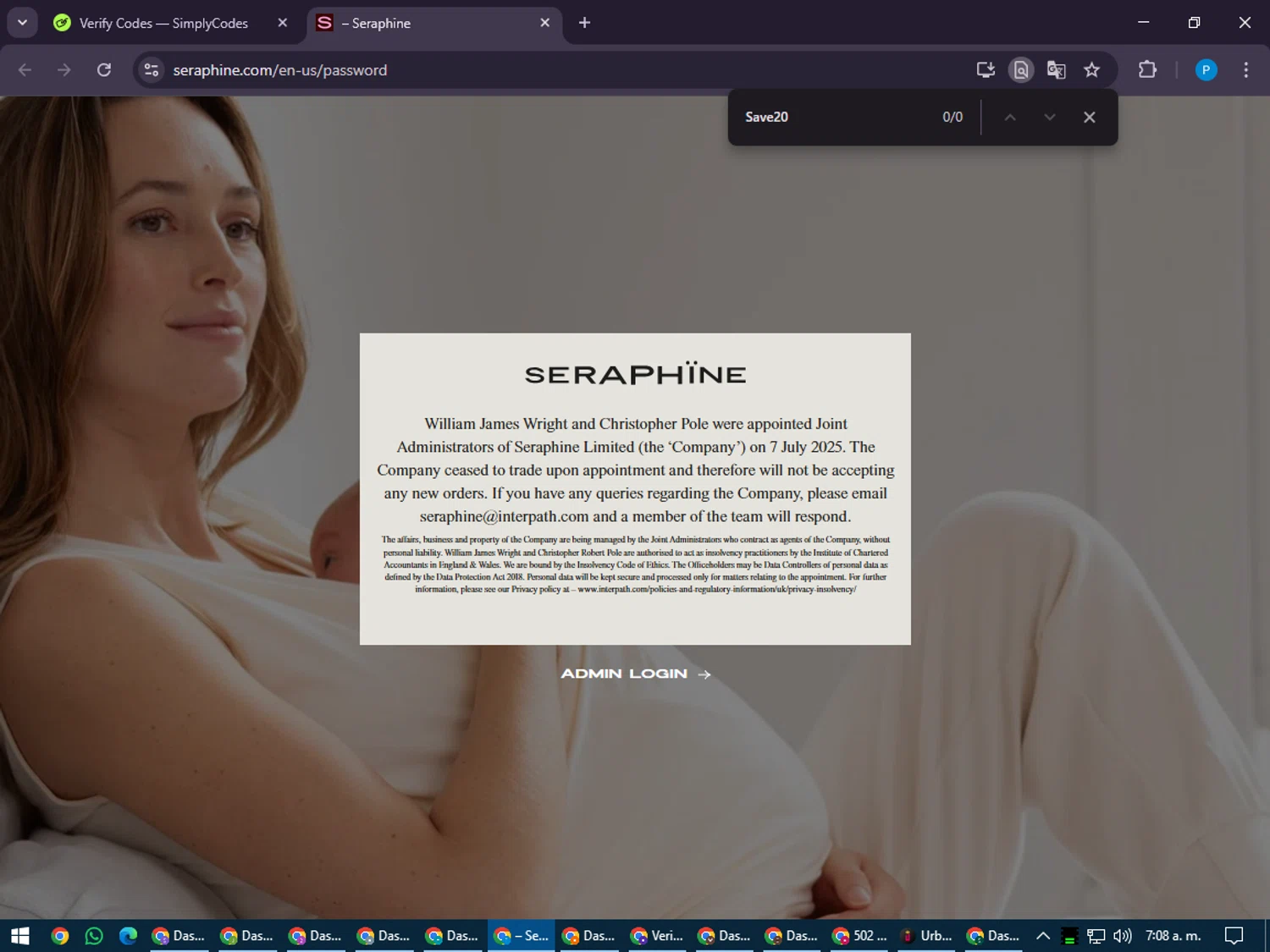This screenshot has height=952, width=1270.
Task: Open the volume speaker tray icon
Action: click(x=1123, y=936)
